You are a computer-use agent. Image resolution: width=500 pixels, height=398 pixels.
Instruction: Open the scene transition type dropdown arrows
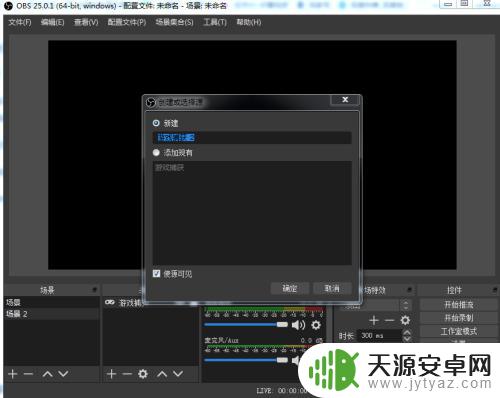(x=406, y=305)
